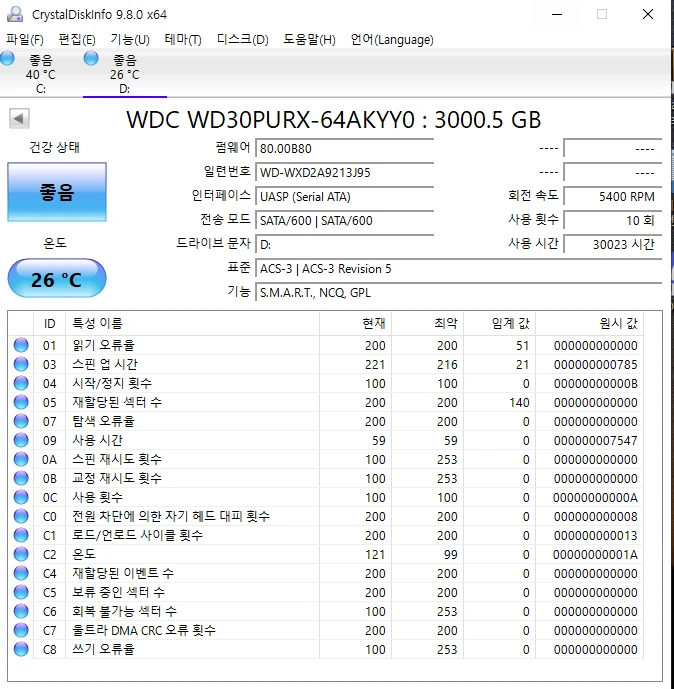
Task: Click raw value 00000000001A
Action: [595, 554]
